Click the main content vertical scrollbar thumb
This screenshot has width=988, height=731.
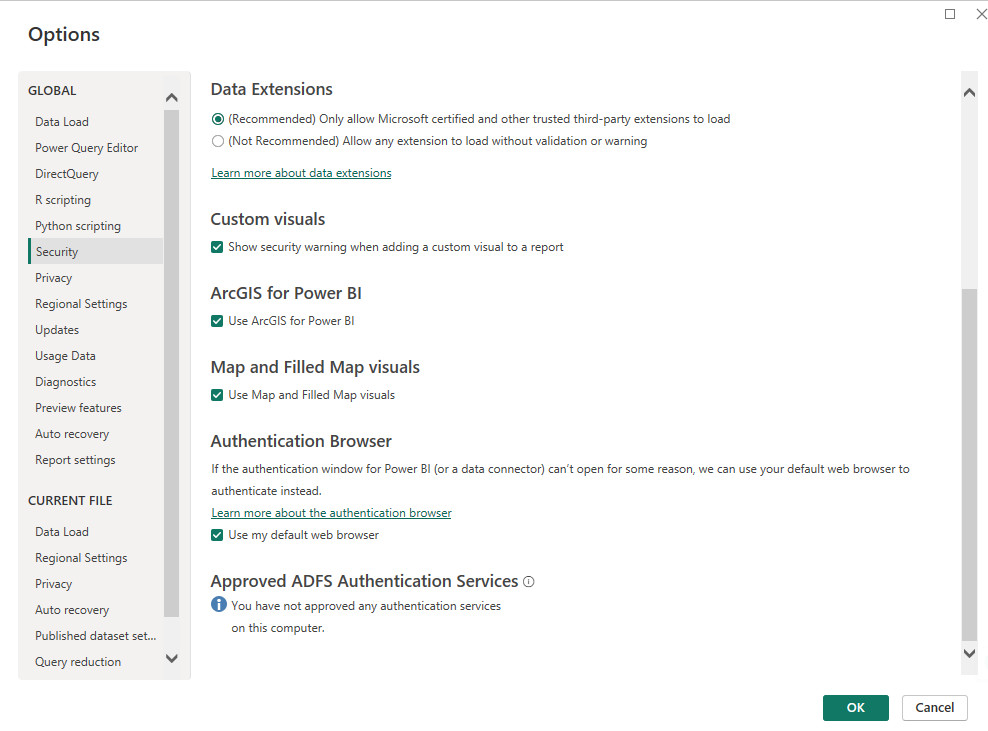[x=969, y=465]
